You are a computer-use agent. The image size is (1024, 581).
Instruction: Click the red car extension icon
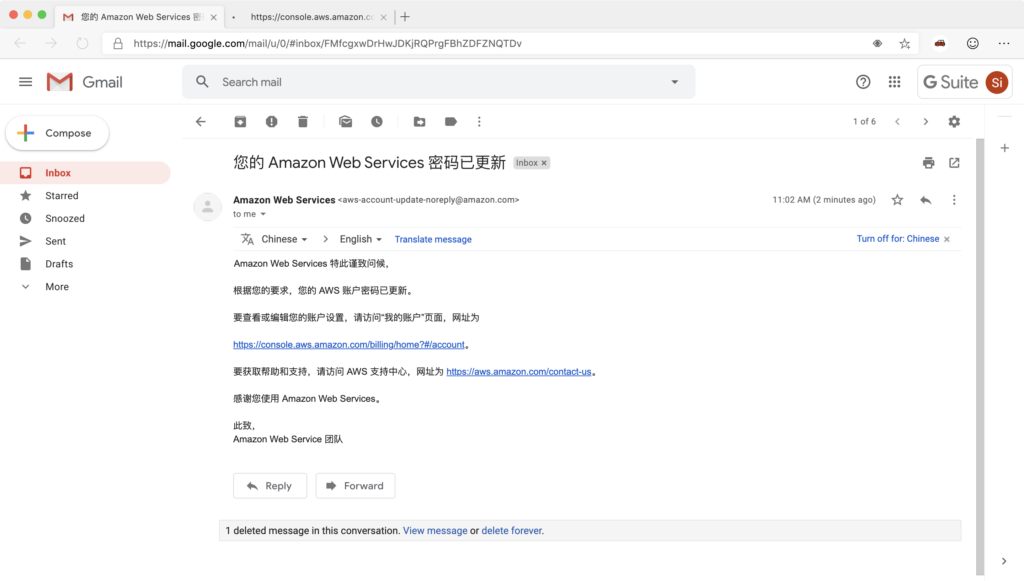(940, 44)
